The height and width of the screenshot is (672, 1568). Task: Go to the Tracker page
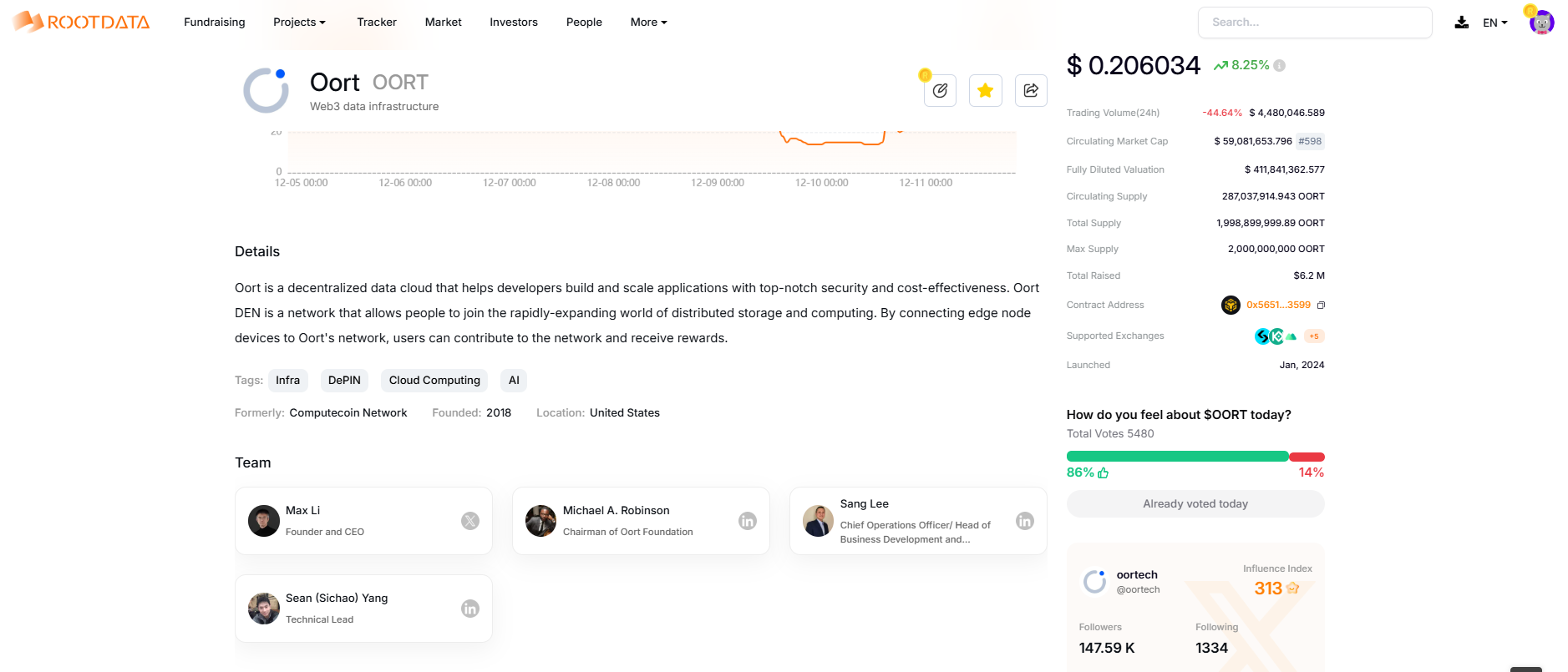[377, 23]
